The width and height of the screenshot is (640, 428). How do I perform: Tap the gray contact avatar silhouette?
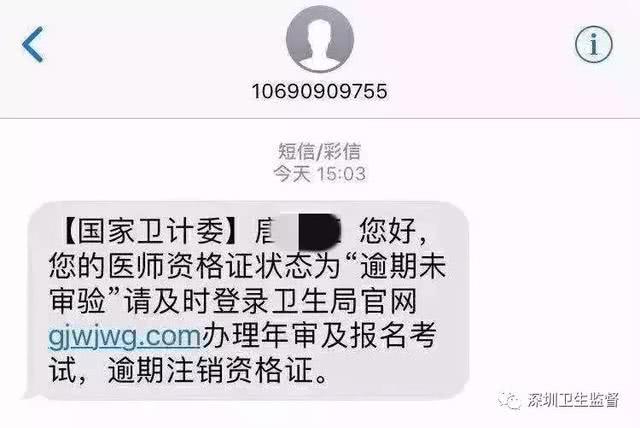pyautogui.click(x=320, y=40)
